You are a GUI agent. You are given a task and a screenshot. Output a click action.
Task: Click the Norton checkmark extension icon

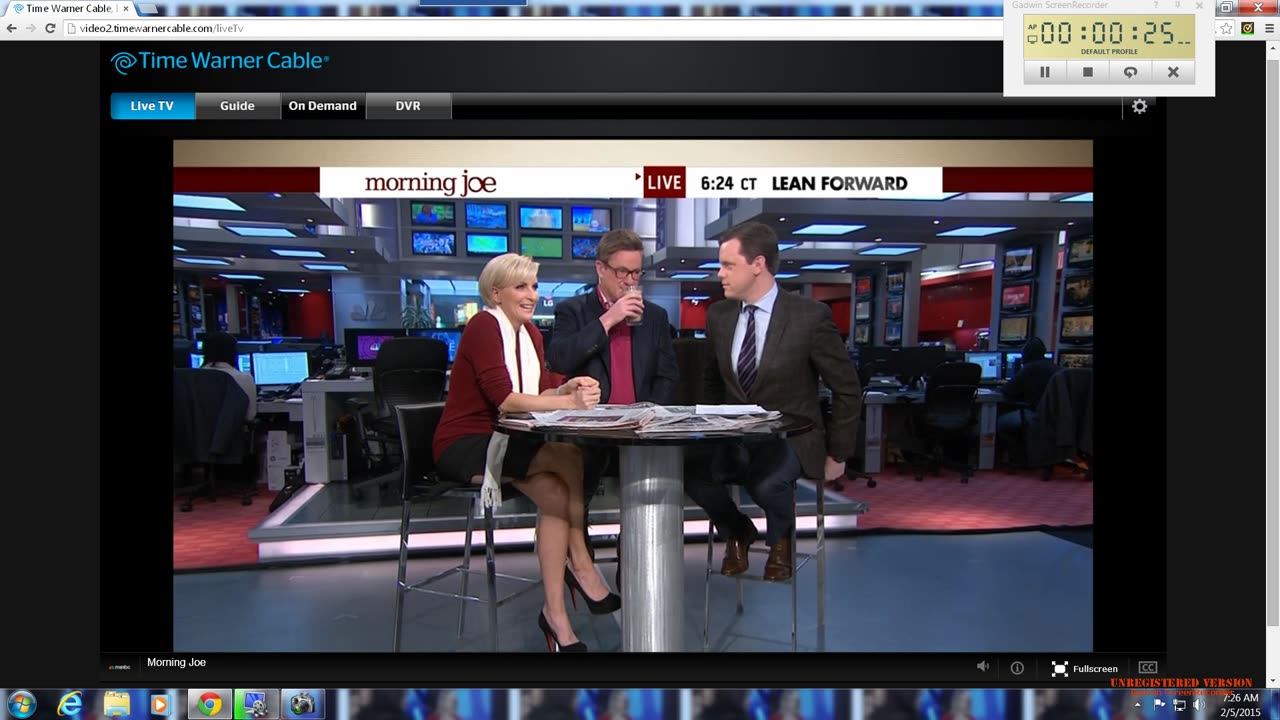click(x=1247, y=28)
